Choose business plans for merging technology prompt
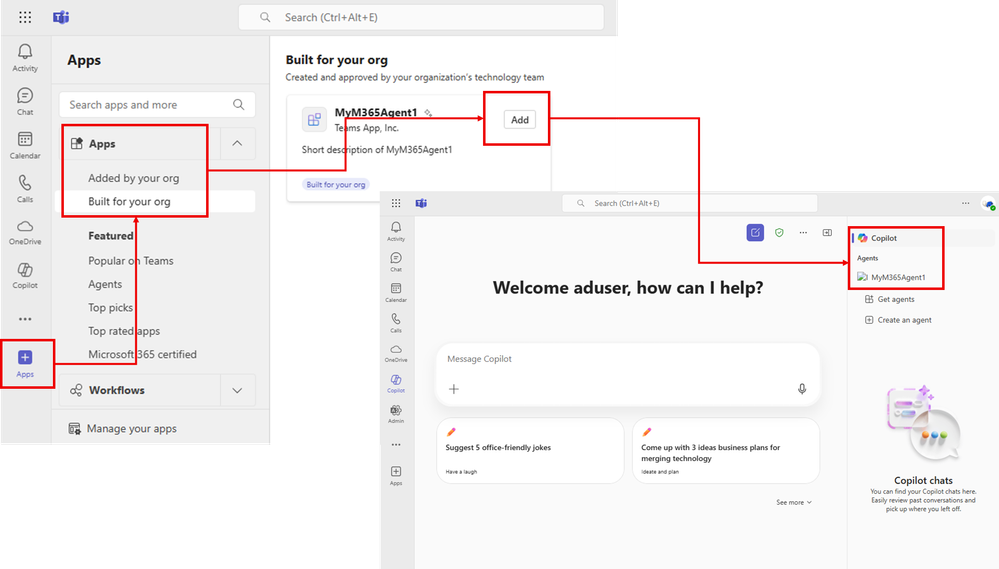The height and width of the screenshot is (569, 999). point(726,450)
